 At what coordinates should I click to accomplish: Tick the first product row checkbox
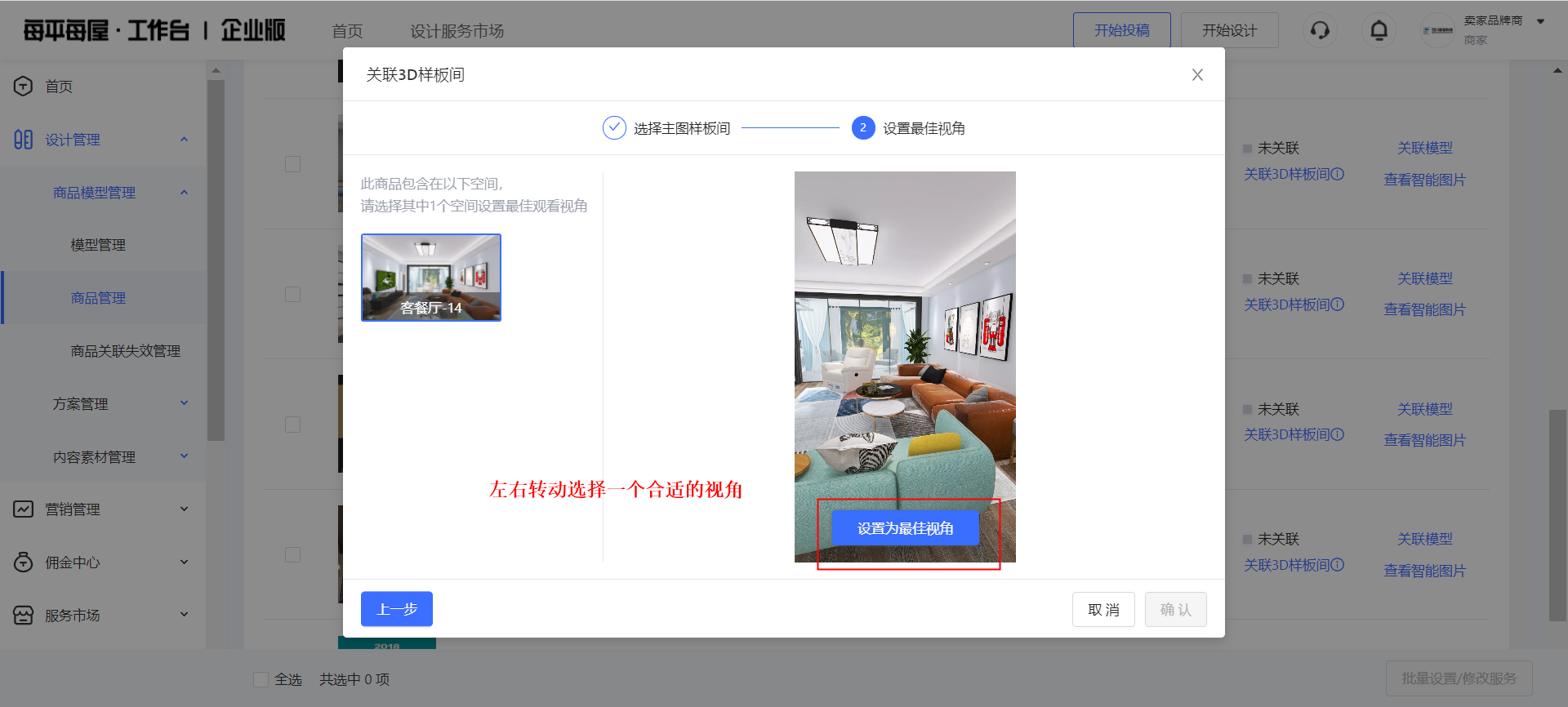pyautogui.click(x=292, y=164)
